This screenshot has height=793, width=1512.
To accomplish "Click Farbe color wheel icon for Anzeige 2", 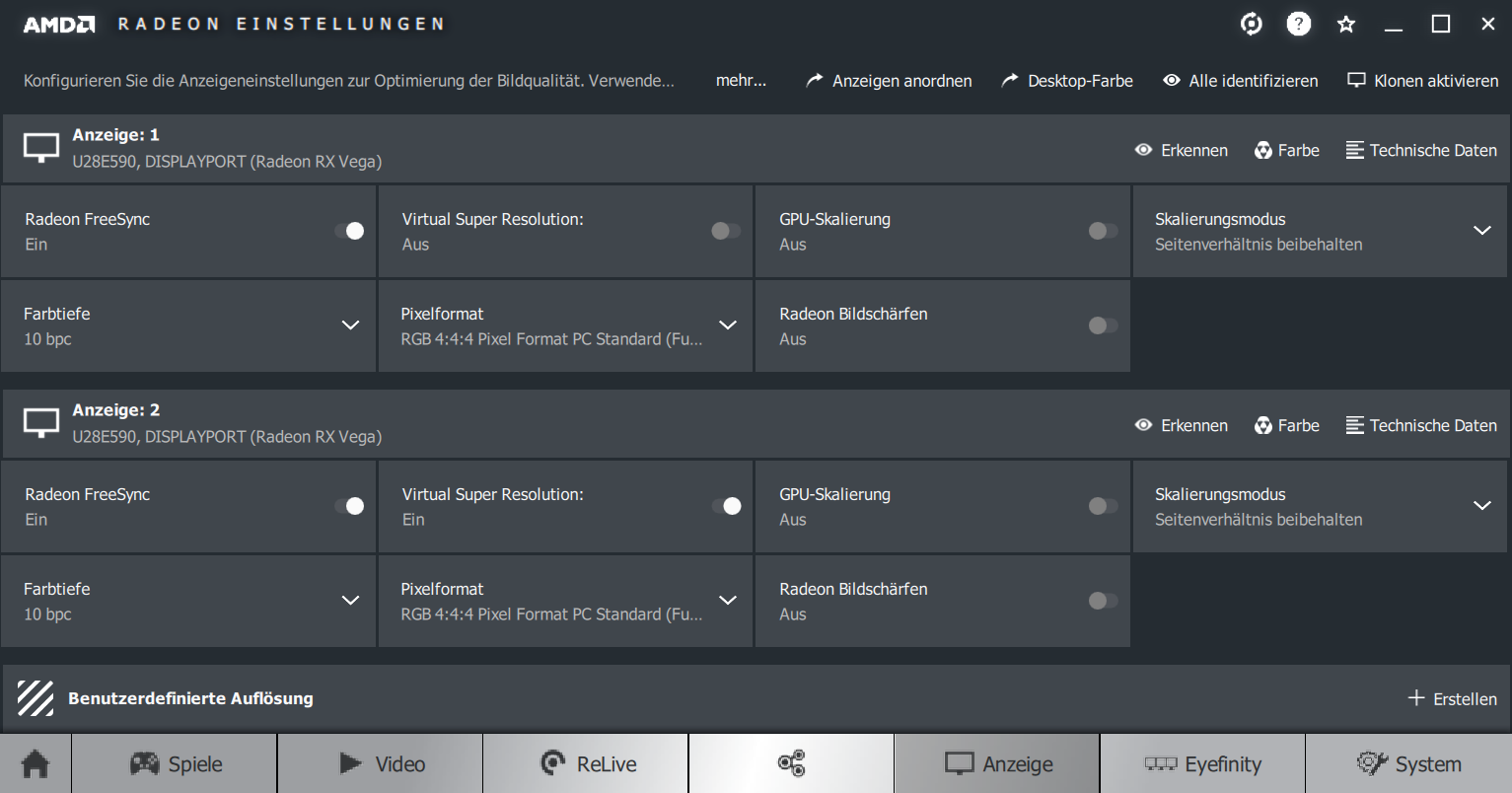I will tap(1263, 425).
